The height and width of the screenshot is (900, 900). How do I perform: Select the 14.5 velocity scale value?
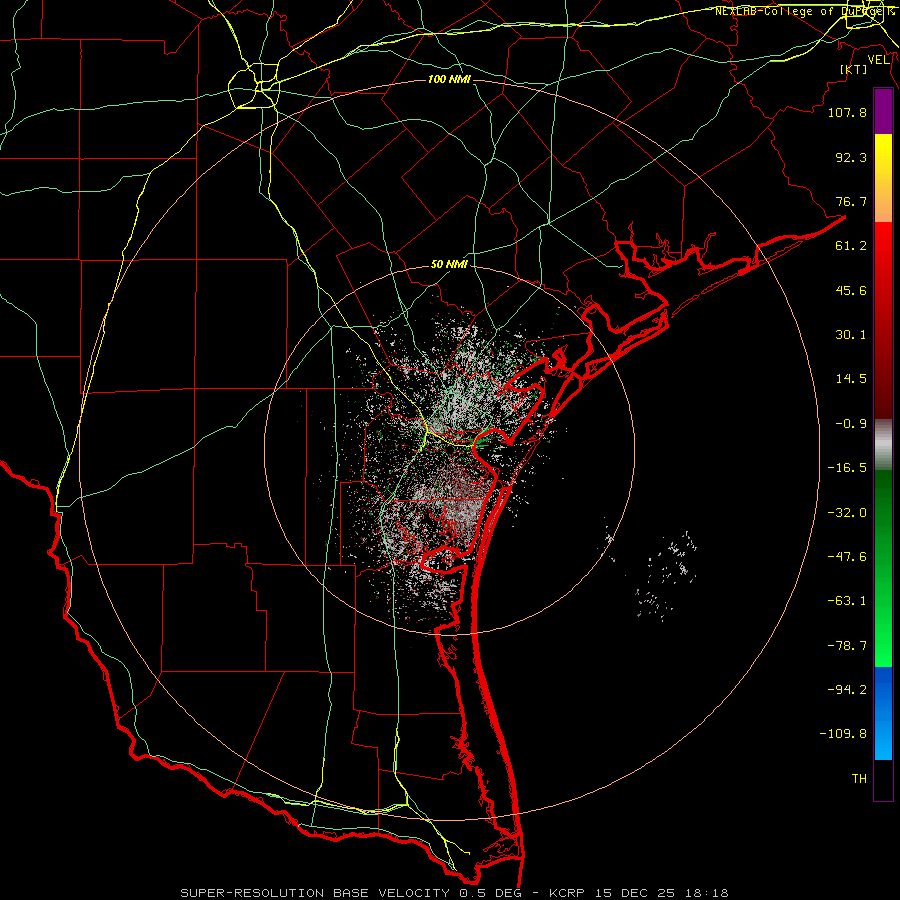851,379
